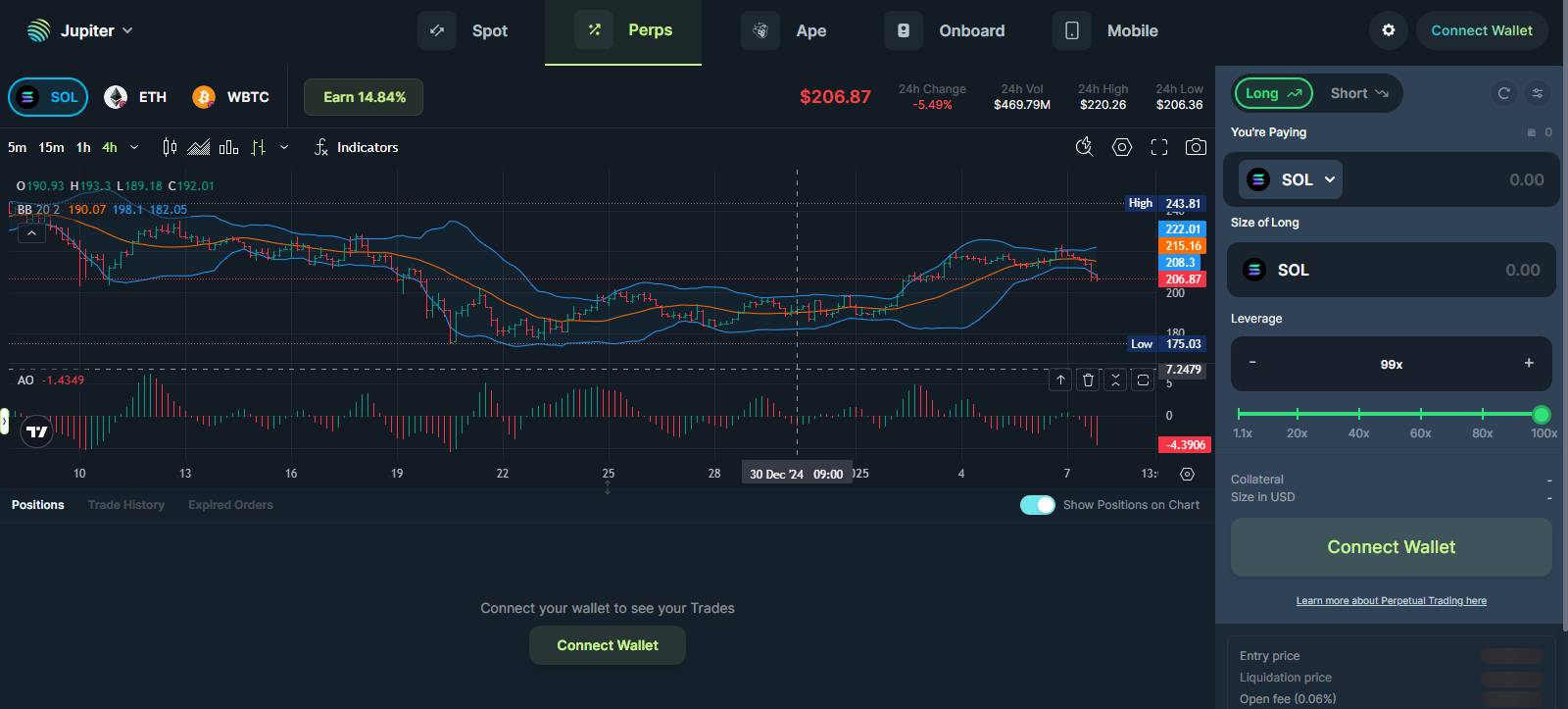Click the leverage slider handle at 100x
1568x709 pixels.
click(1542, 415)
